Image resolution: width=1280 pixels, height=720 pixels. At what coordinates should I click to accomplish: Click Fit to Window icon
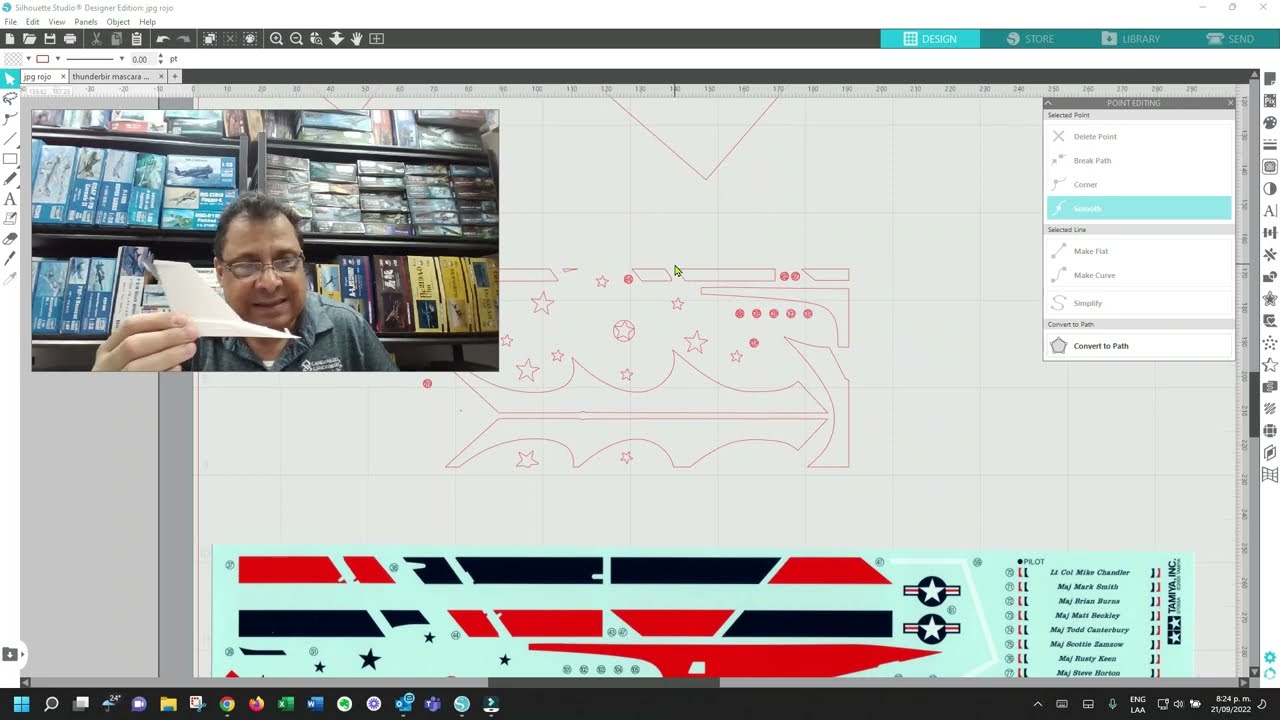pyautogui.click(x=376, y=39)
